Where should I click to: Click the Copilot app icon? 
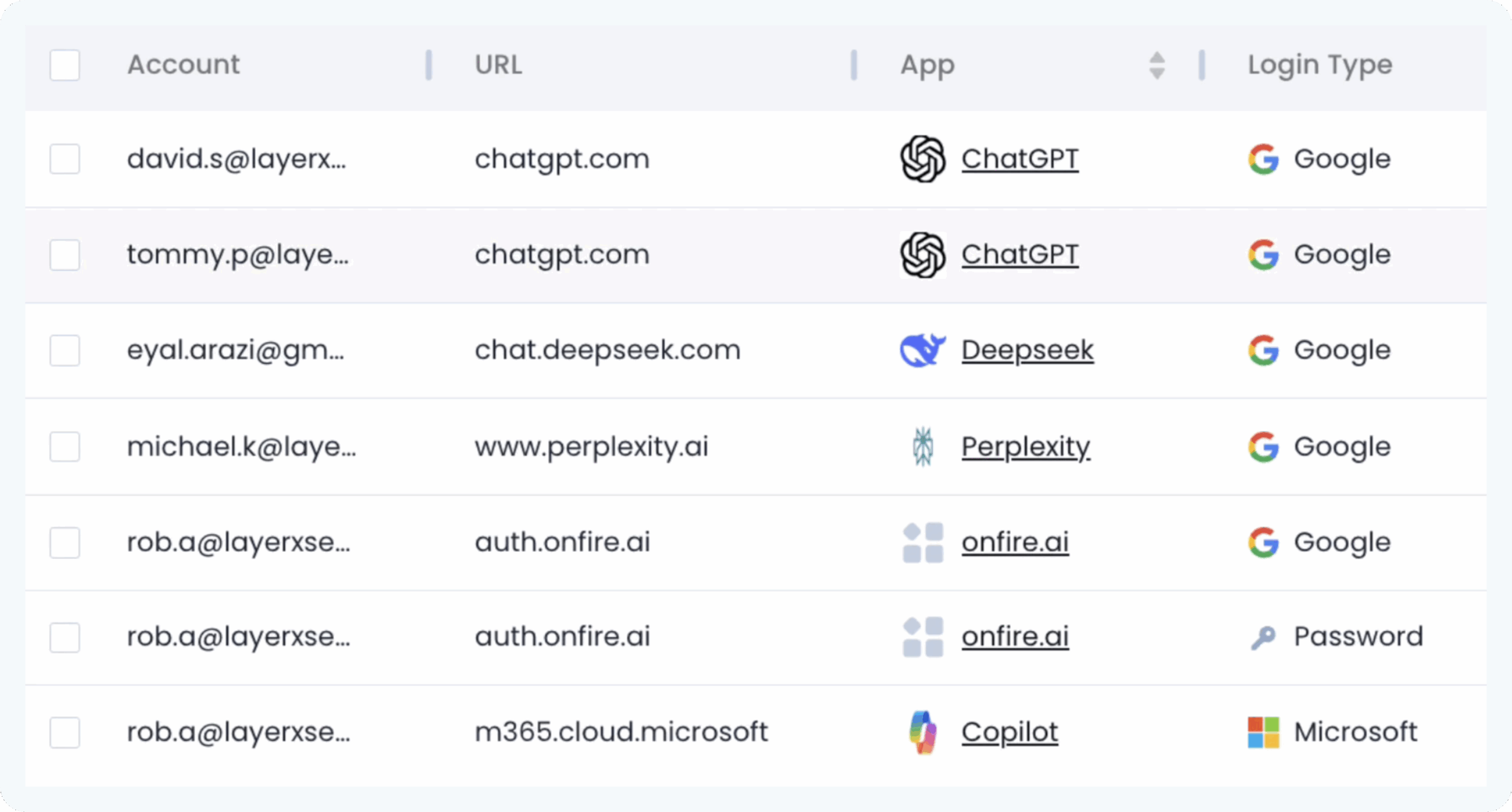tap(923, 732)
